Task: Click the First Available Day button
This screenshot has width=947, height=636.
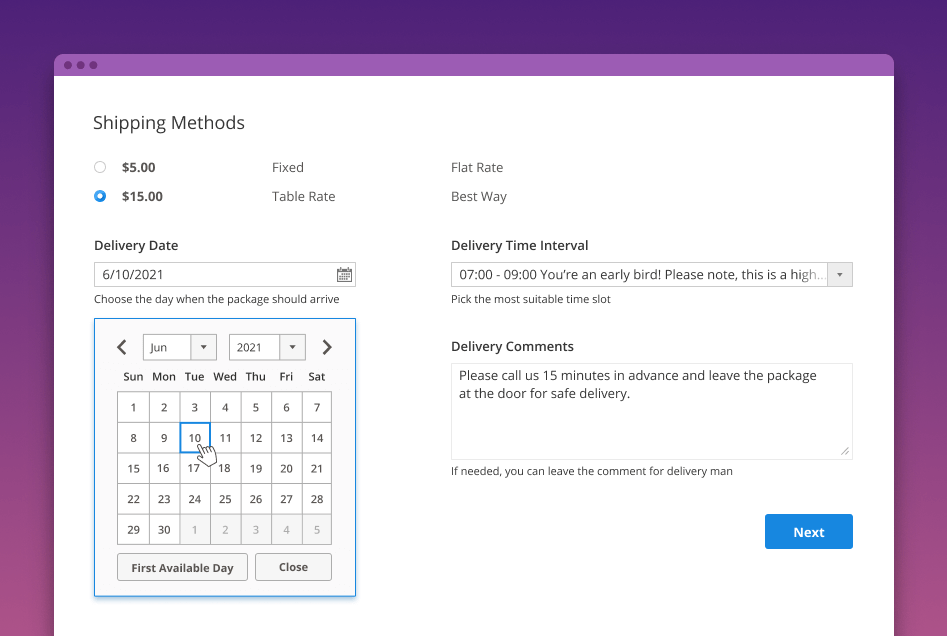Action: click(182, 567)
